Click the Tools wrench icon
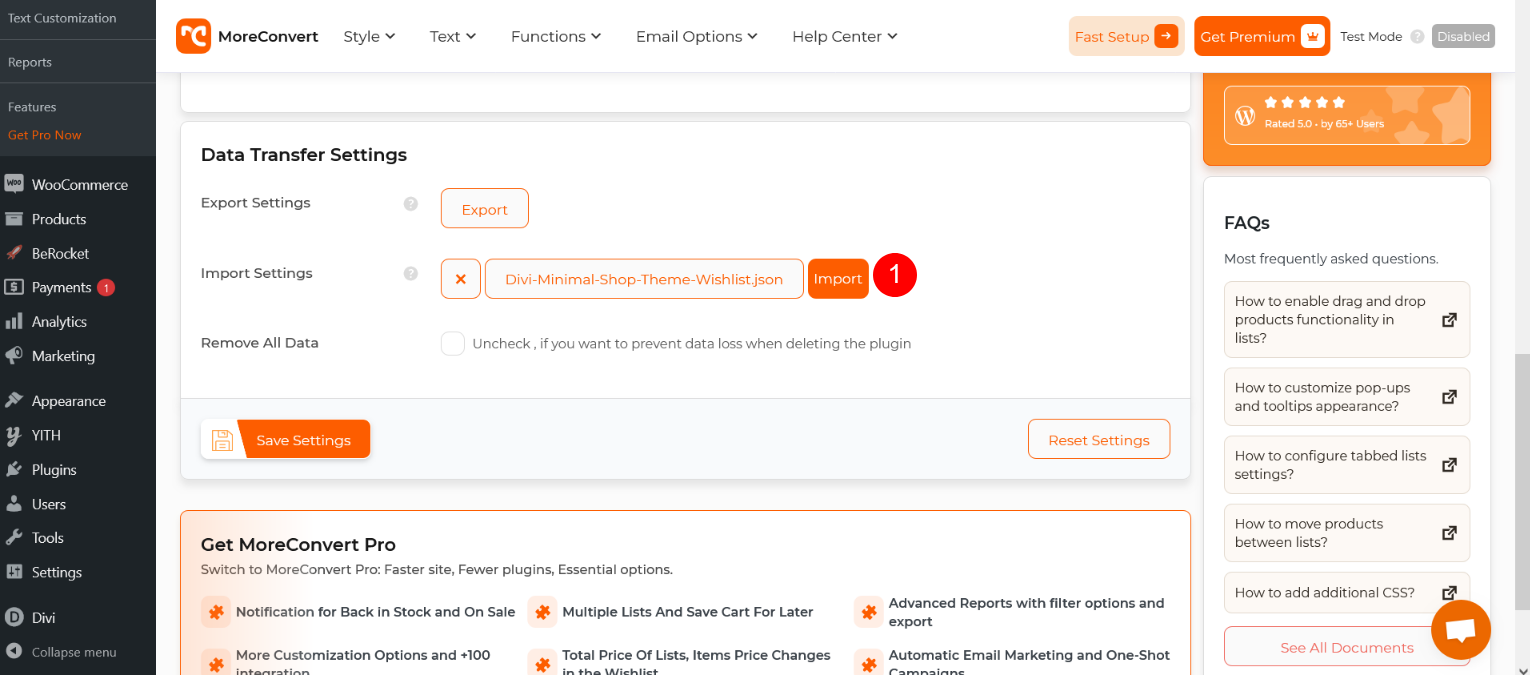1530x675 pixels. (14, 537)
